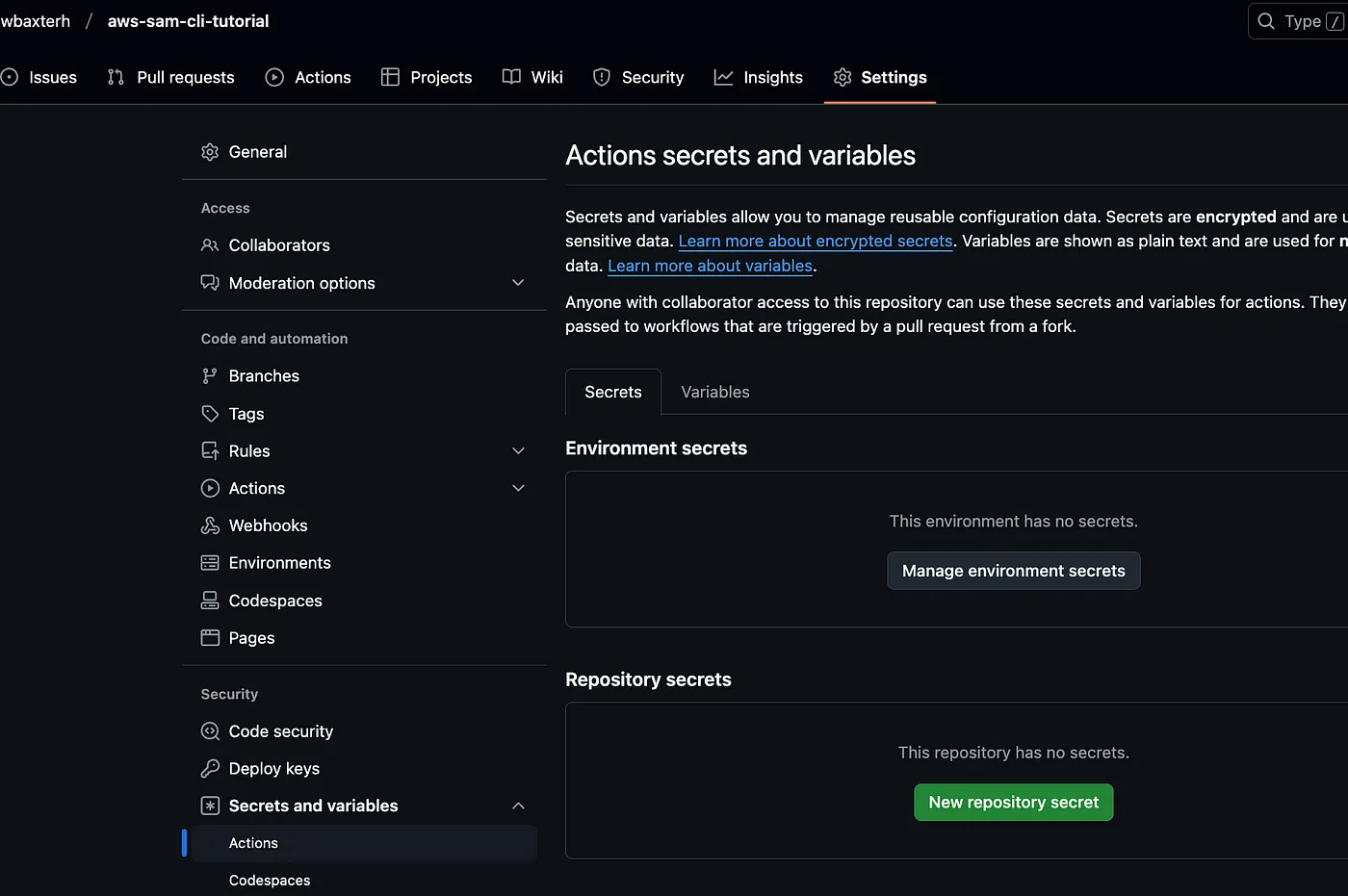This screenshot has height=896, width=1348.
Task: Expand the sidebar Actions chevron
Action: 518,489
